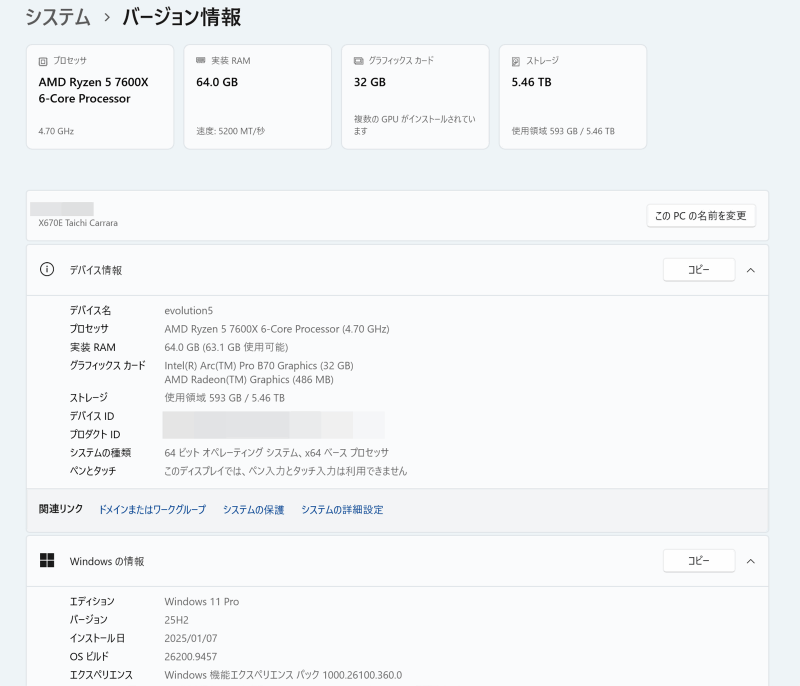800x686 pixels.
Task: Click the Windows logo icon
Action: click(47, 561)
